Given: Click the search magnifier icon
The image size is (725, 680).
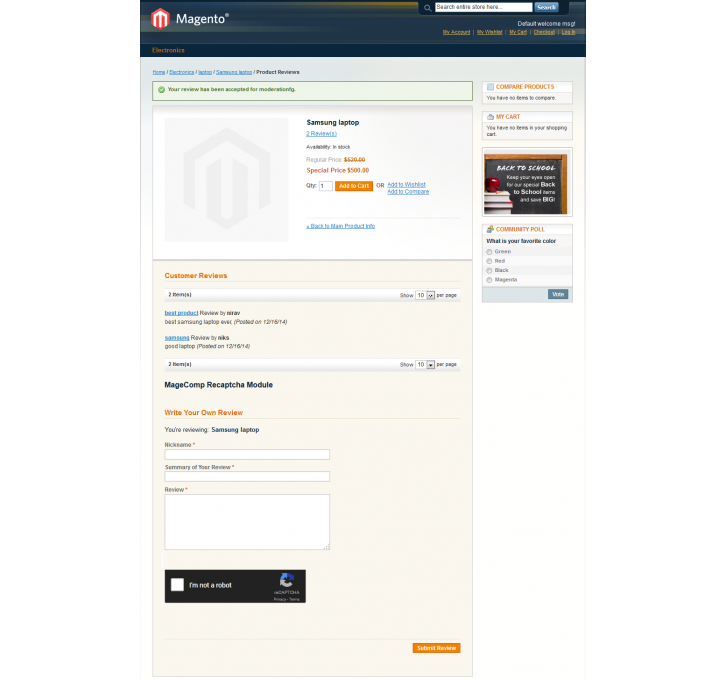Looking at the screenshot, I should [428, 8].
